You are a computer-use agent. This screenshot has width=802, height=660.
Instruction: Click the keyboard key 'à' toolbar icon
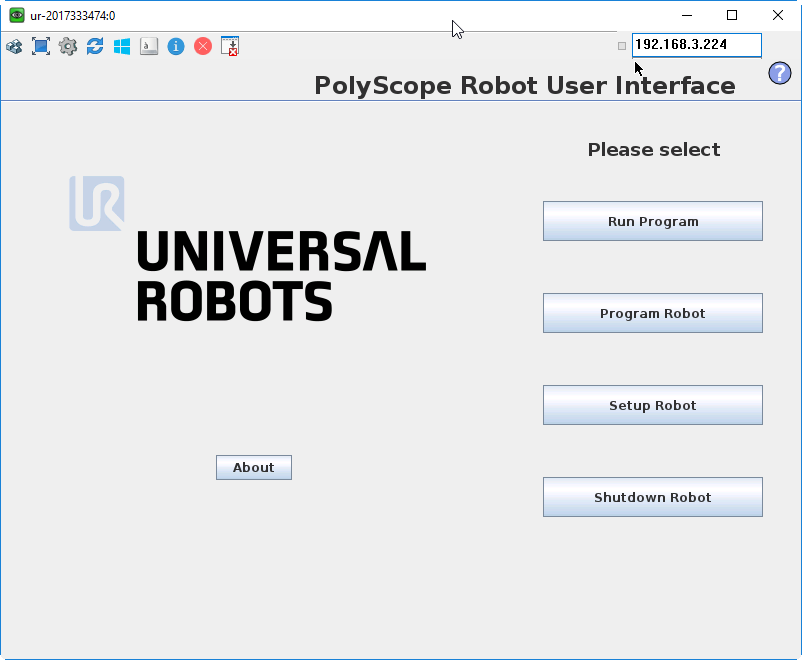149,47
